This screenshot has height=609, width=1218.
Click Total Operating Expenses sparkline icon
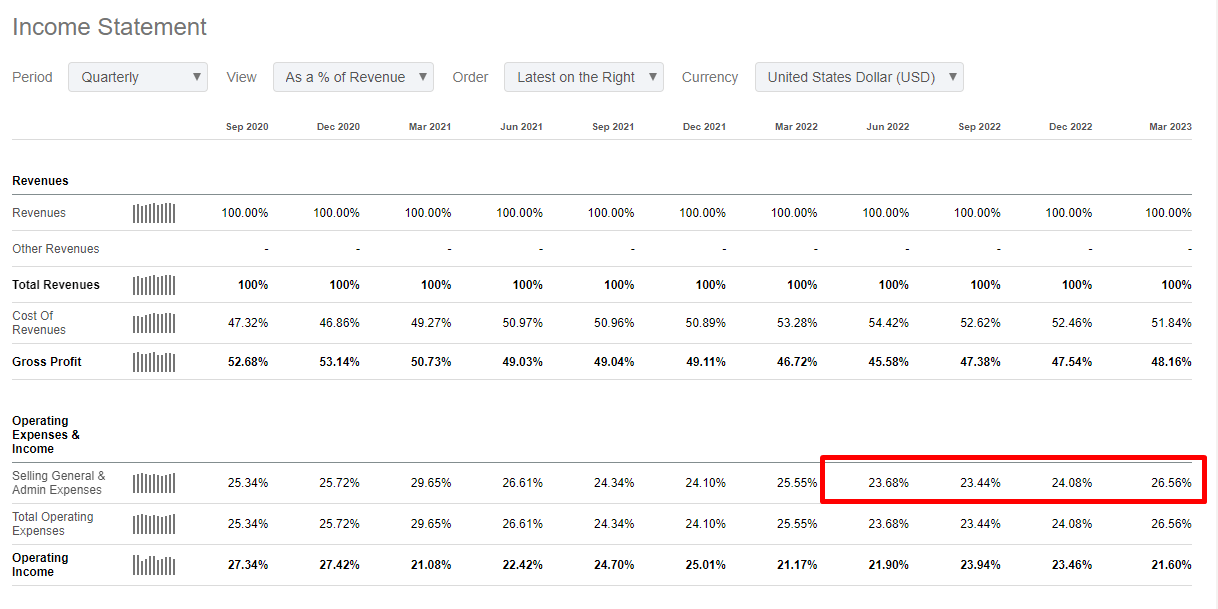(154, 524)
